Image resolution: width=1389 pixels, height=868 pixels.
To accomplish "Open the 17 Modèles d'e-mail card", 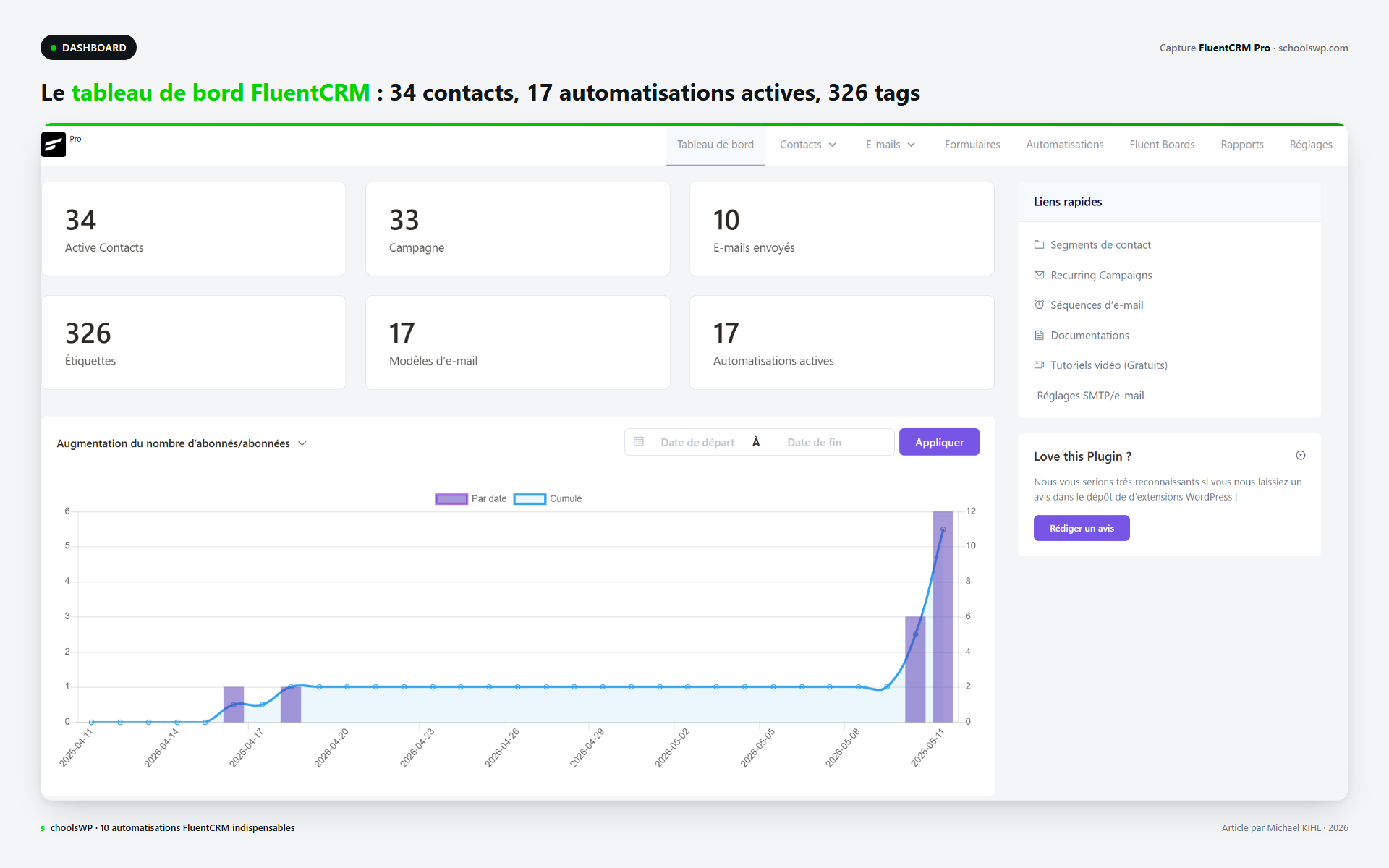I will point(518,342).
